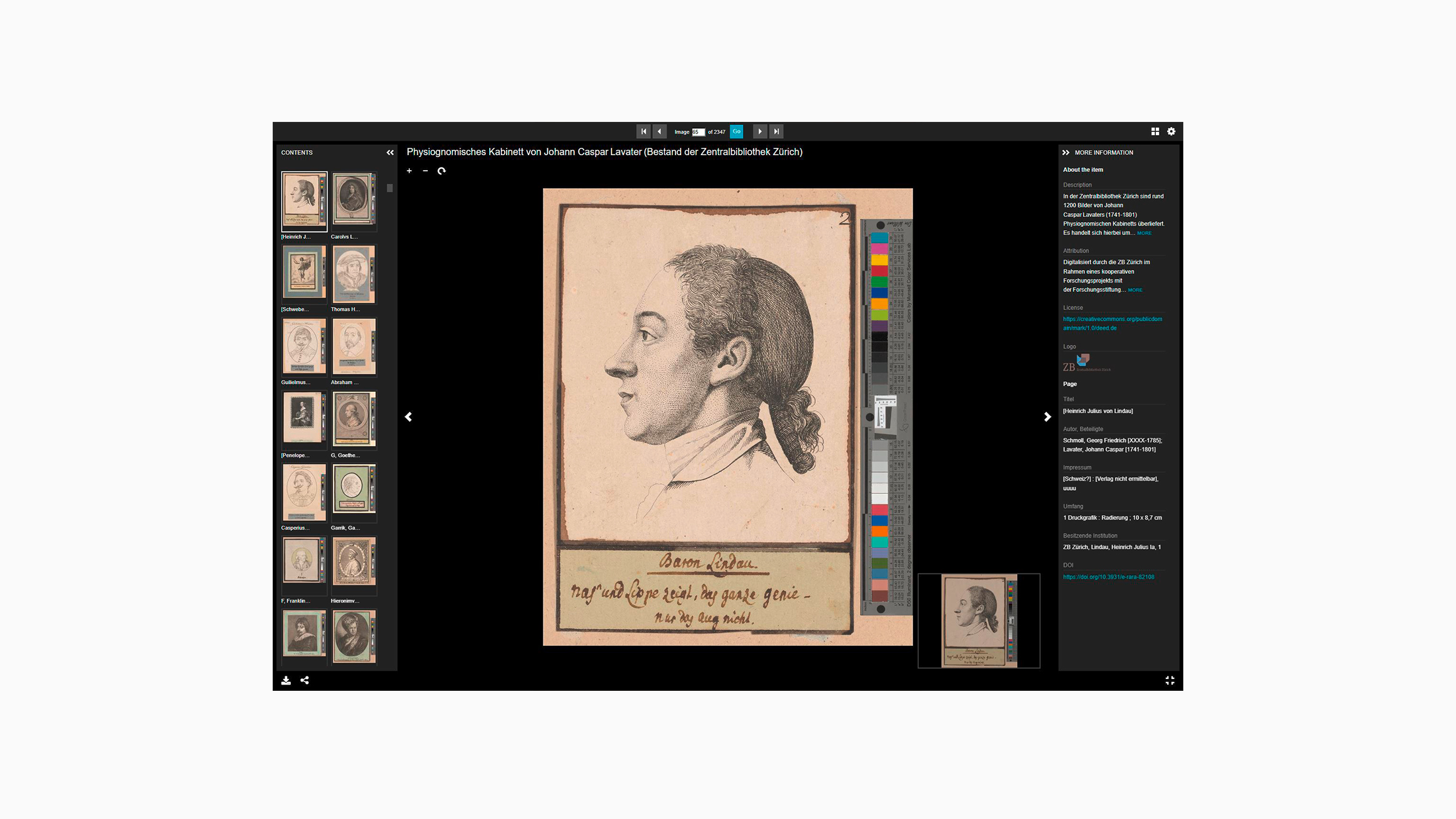Screen dimensions: 1456x819
Task: Click the share icon
Action: point(305,680)
